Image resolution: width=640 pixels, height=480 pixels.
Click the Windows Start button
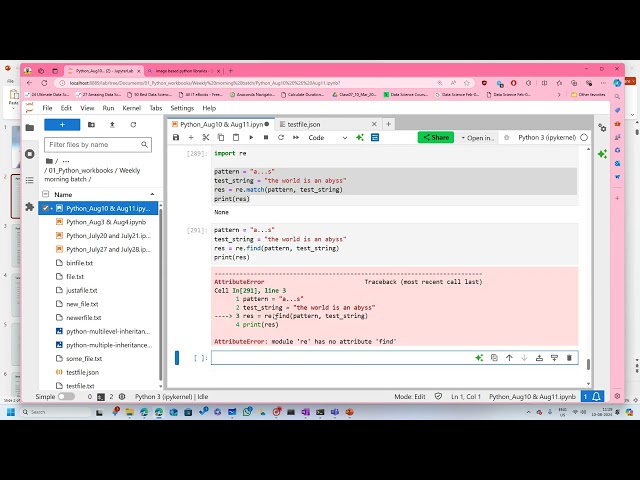click(x=11, y=412)
